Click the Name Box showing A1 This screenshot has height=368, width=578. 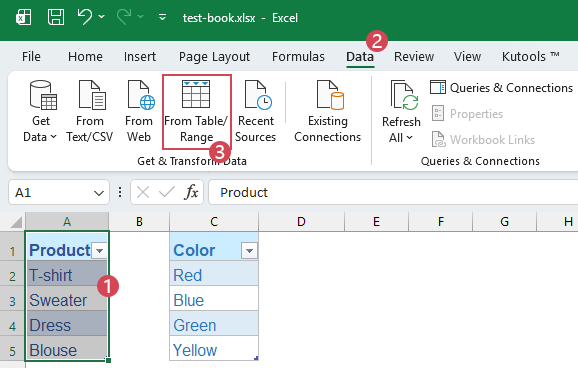point(52,192)
